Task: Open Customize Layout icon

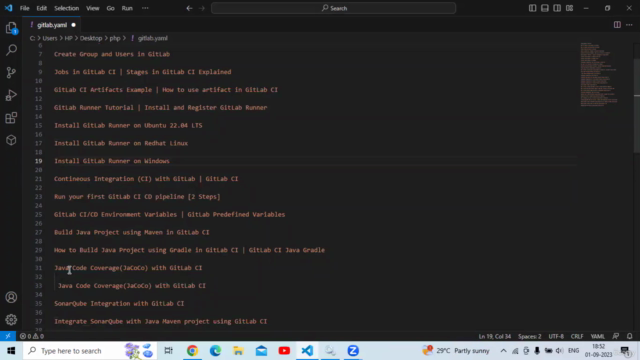Action: [x=569, y=8]
